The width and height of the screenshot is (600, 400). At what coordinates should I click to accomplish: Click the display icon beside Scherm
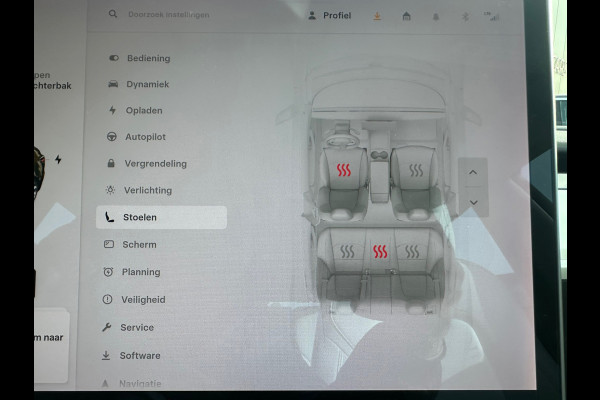click(109, 244)
